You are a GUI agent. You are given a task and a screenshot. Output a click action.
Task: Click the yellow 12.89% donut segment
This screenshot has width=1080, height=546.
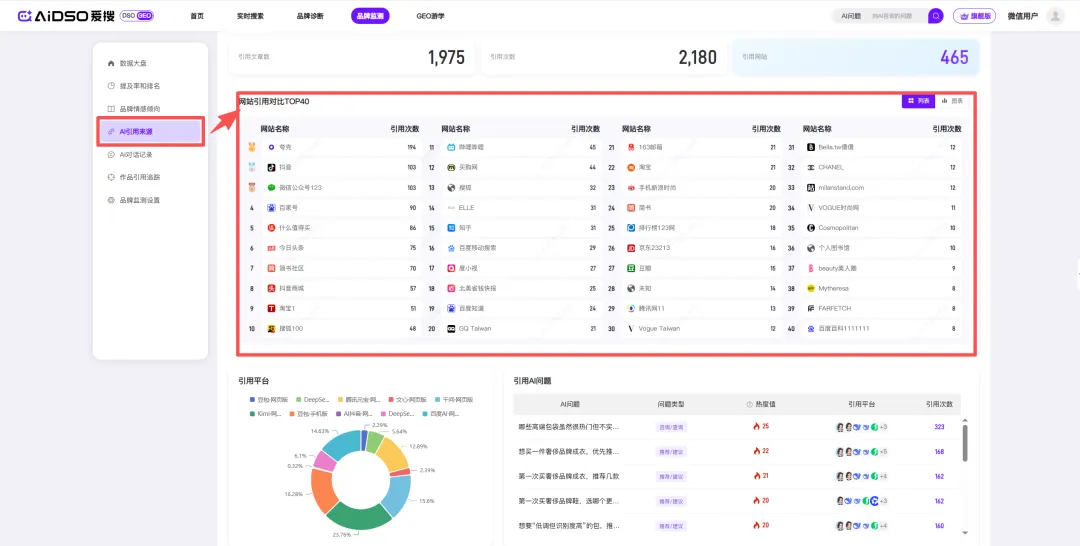point(392,455)
